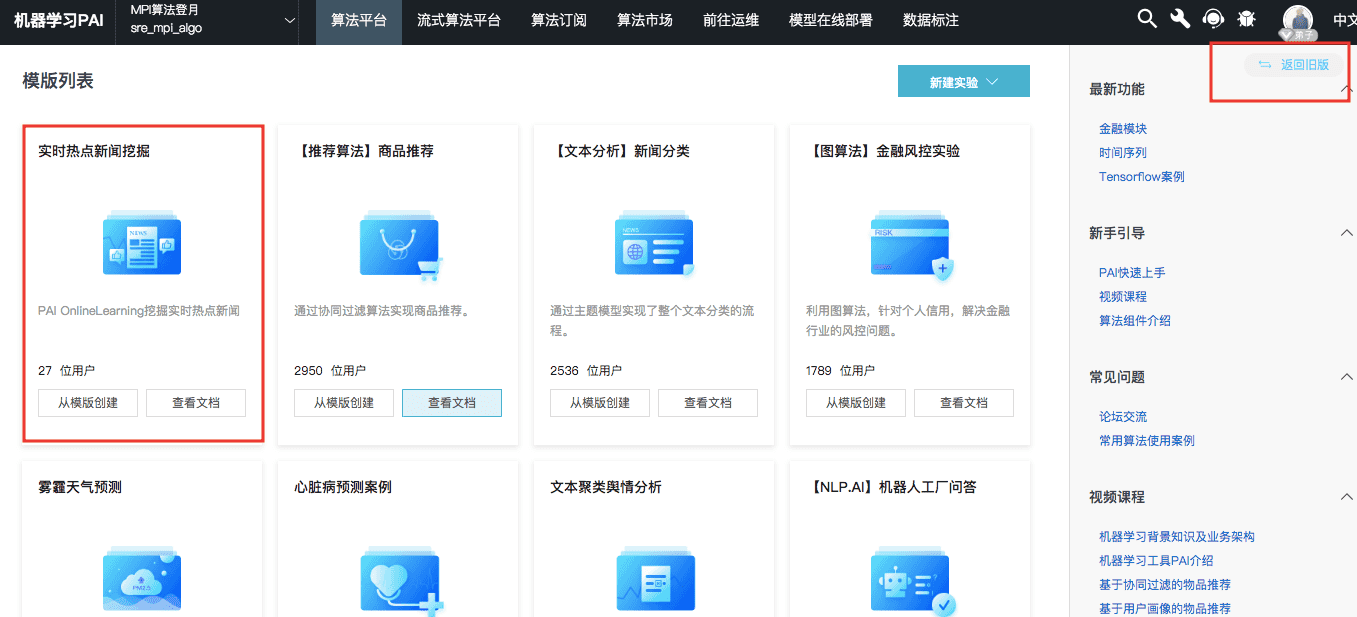Screen dimensions: 1357x617
Task: Open the user avatar profile picture
Action: tap(1296, 18)
